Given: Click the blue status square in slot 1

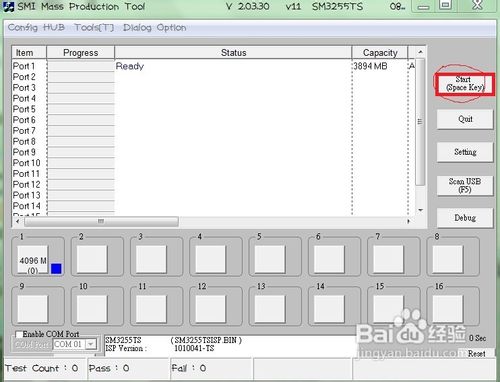Looking at the screenshot, I should (x=56, y=269).
